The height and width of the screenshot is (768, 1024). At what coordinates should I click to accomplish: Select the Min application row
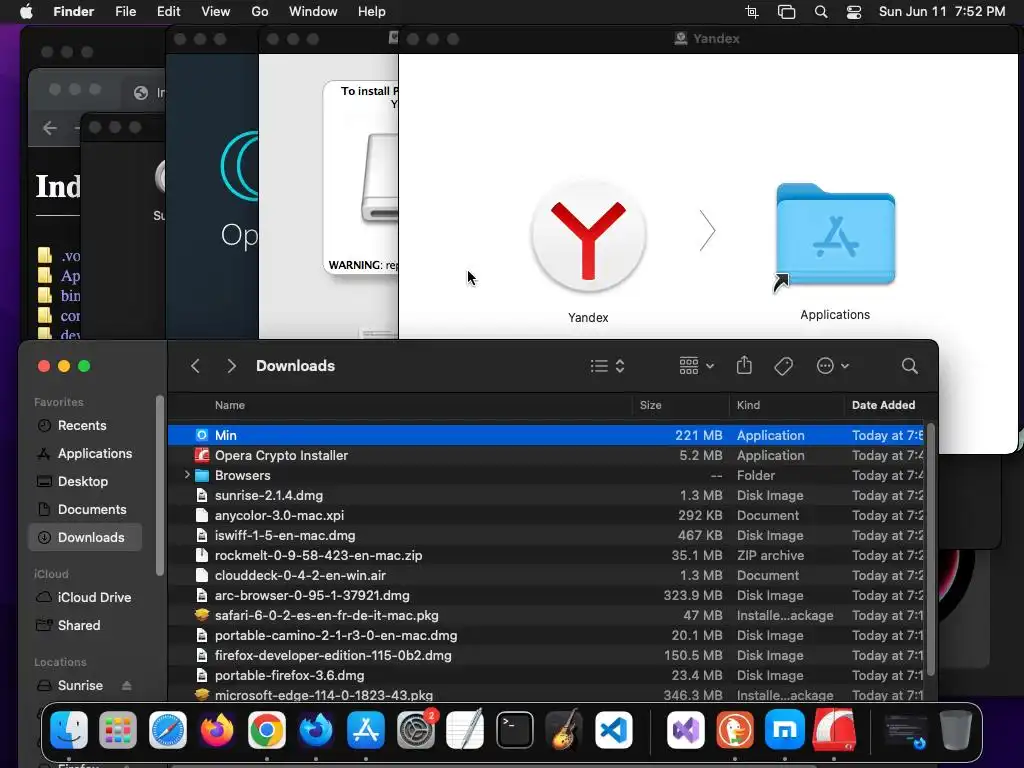click(546, 435)
